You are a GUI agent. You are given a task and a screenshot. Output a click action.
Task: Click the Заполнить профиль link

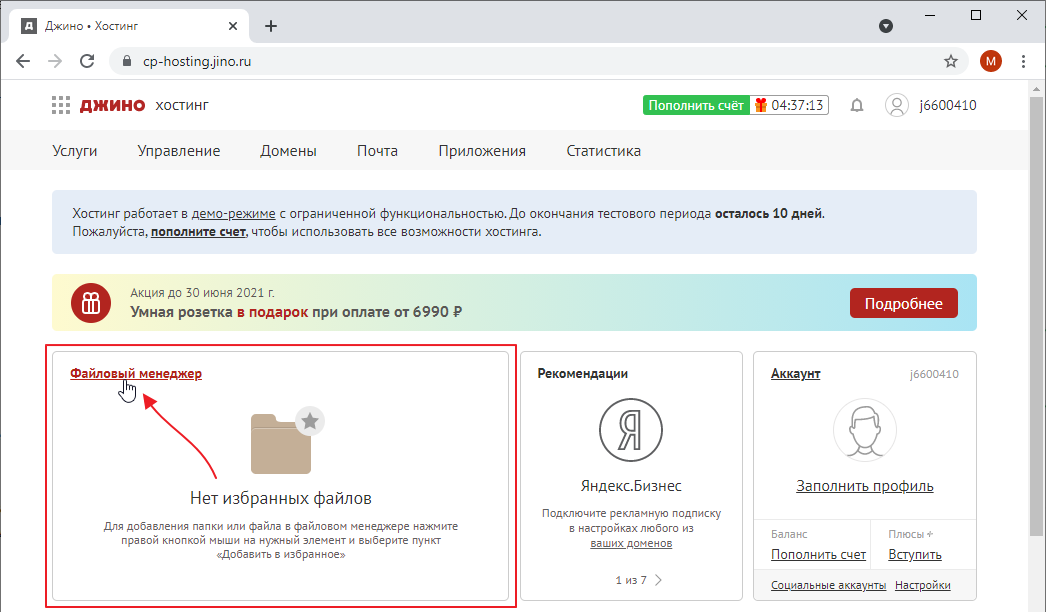pyautogui.click(x=864, y=486)
